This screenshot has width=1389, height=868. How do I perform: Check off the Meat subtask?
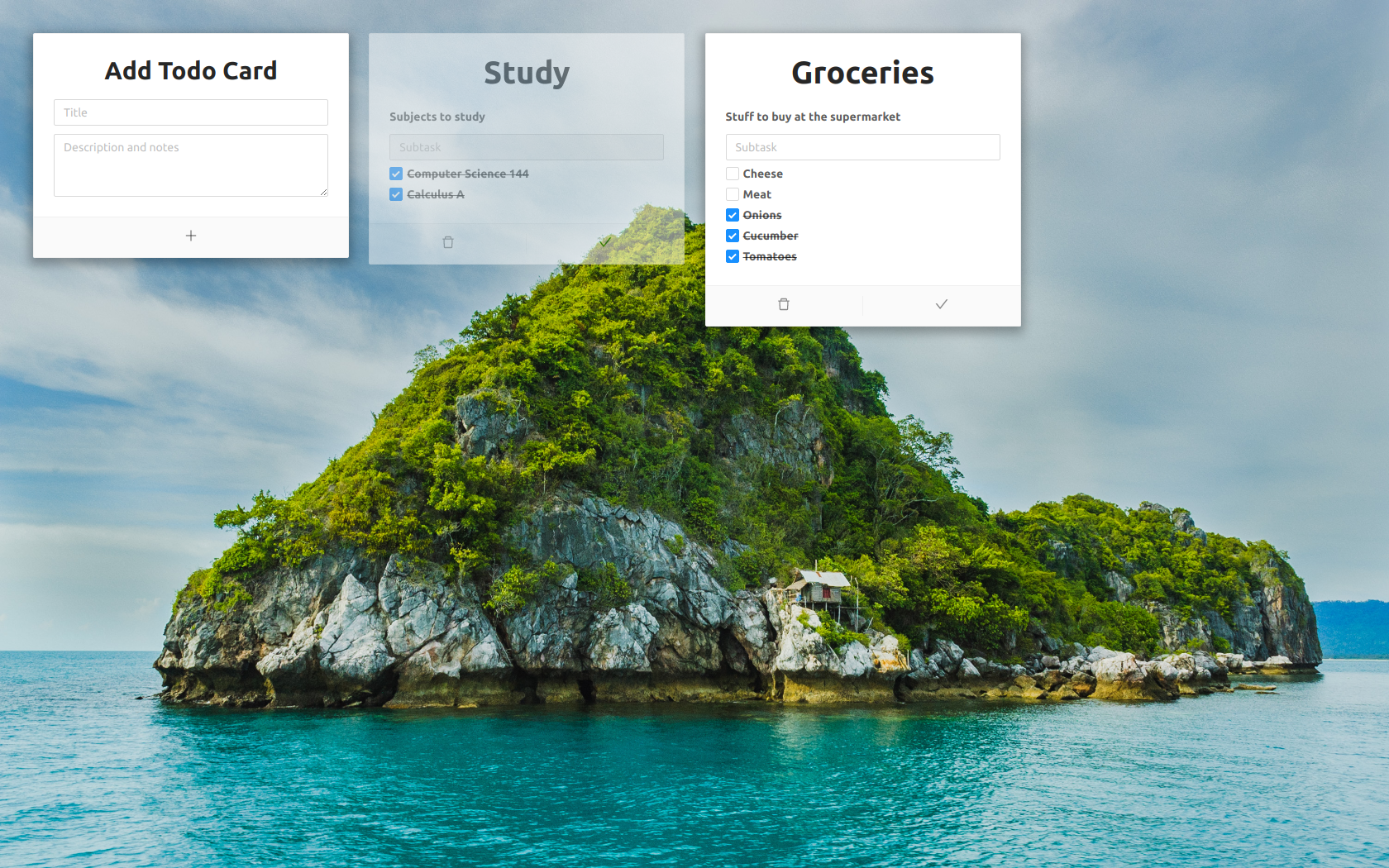733,194
